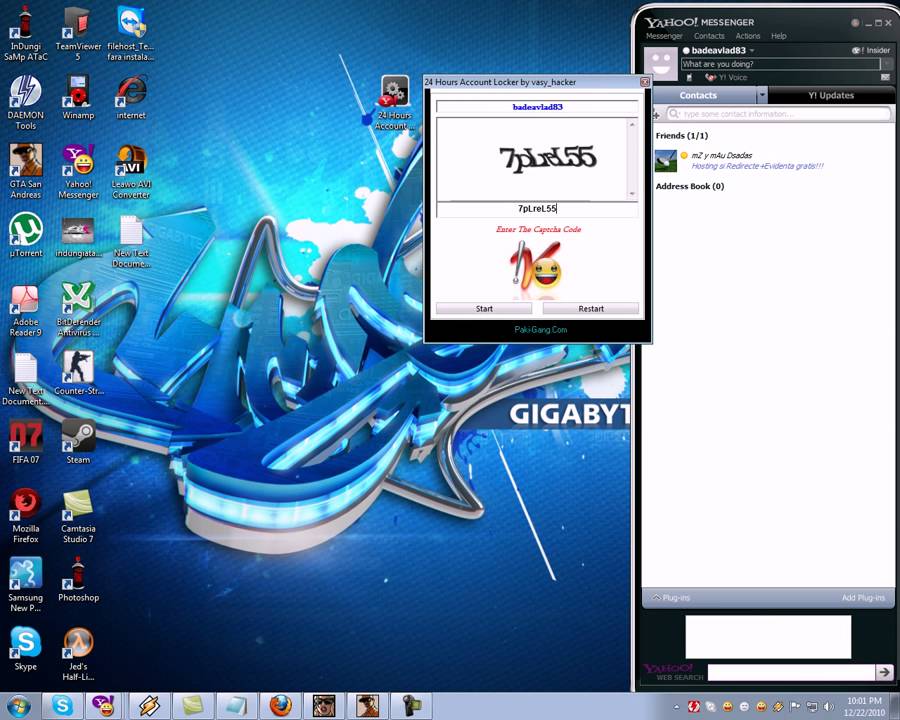Open TeamViewer 5 desktop shortcut
This screenshot has width=900, height=720.
pos(78,33)
